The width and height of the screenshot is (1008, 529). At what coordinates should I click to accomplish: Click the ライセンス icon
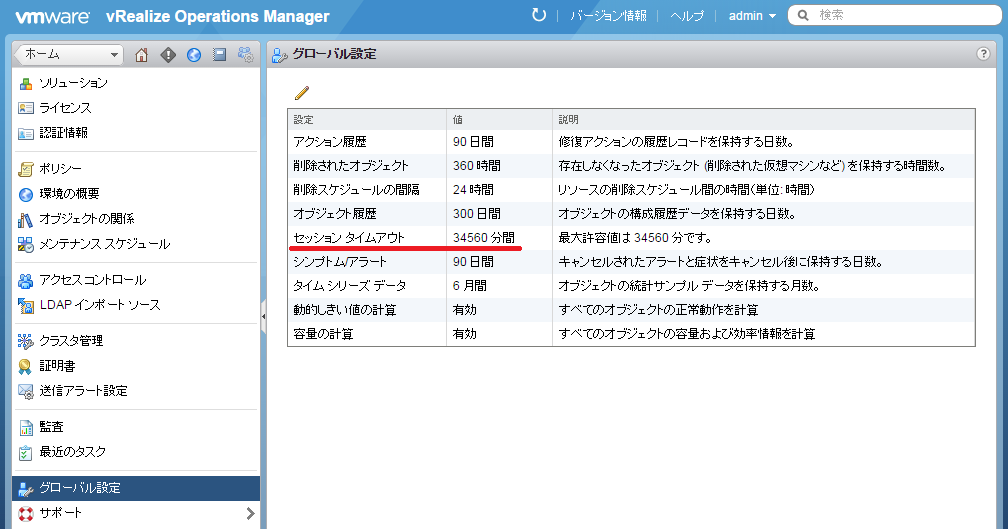(x=26, y=108)
